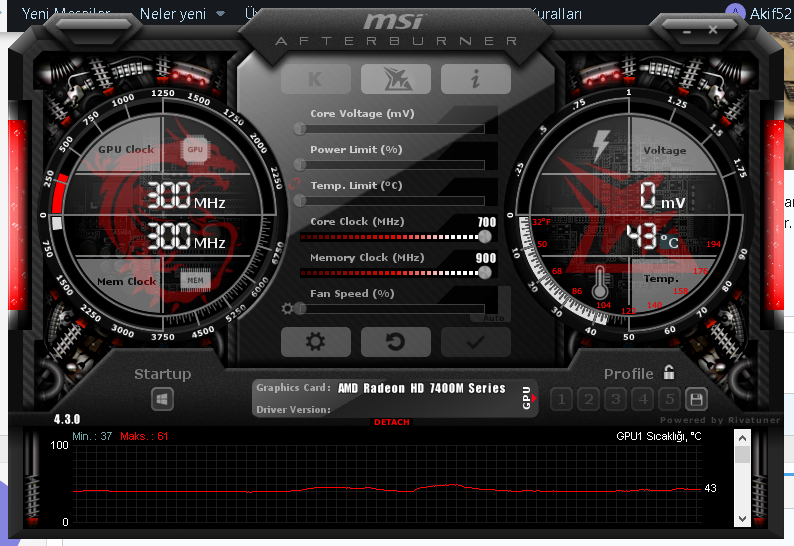Click the red GPU selector label
The width and height of the screenshot is (794, 546).
[x=528, y=398]
